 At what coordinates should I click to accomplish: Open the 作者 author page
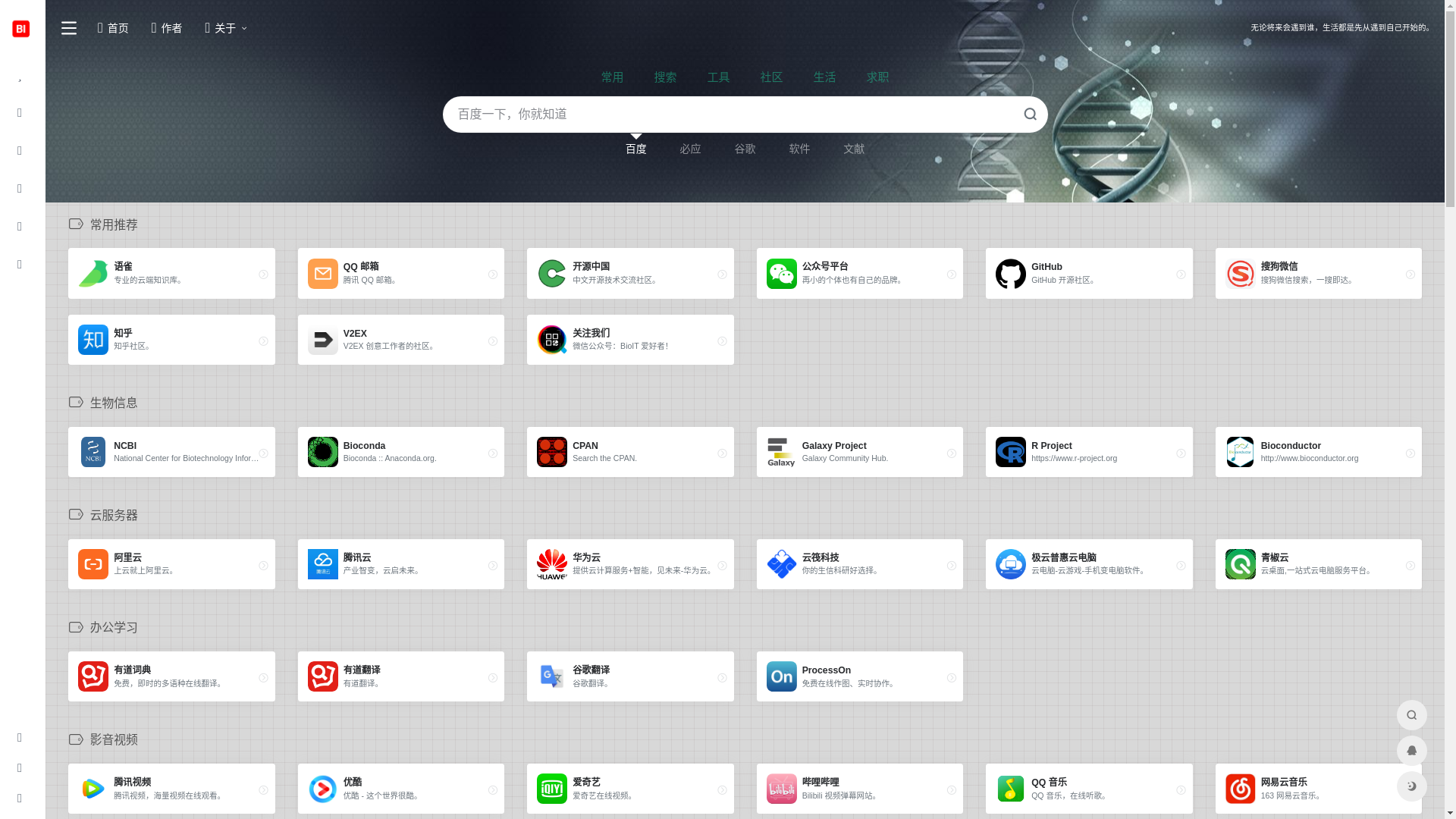(167, 28)
